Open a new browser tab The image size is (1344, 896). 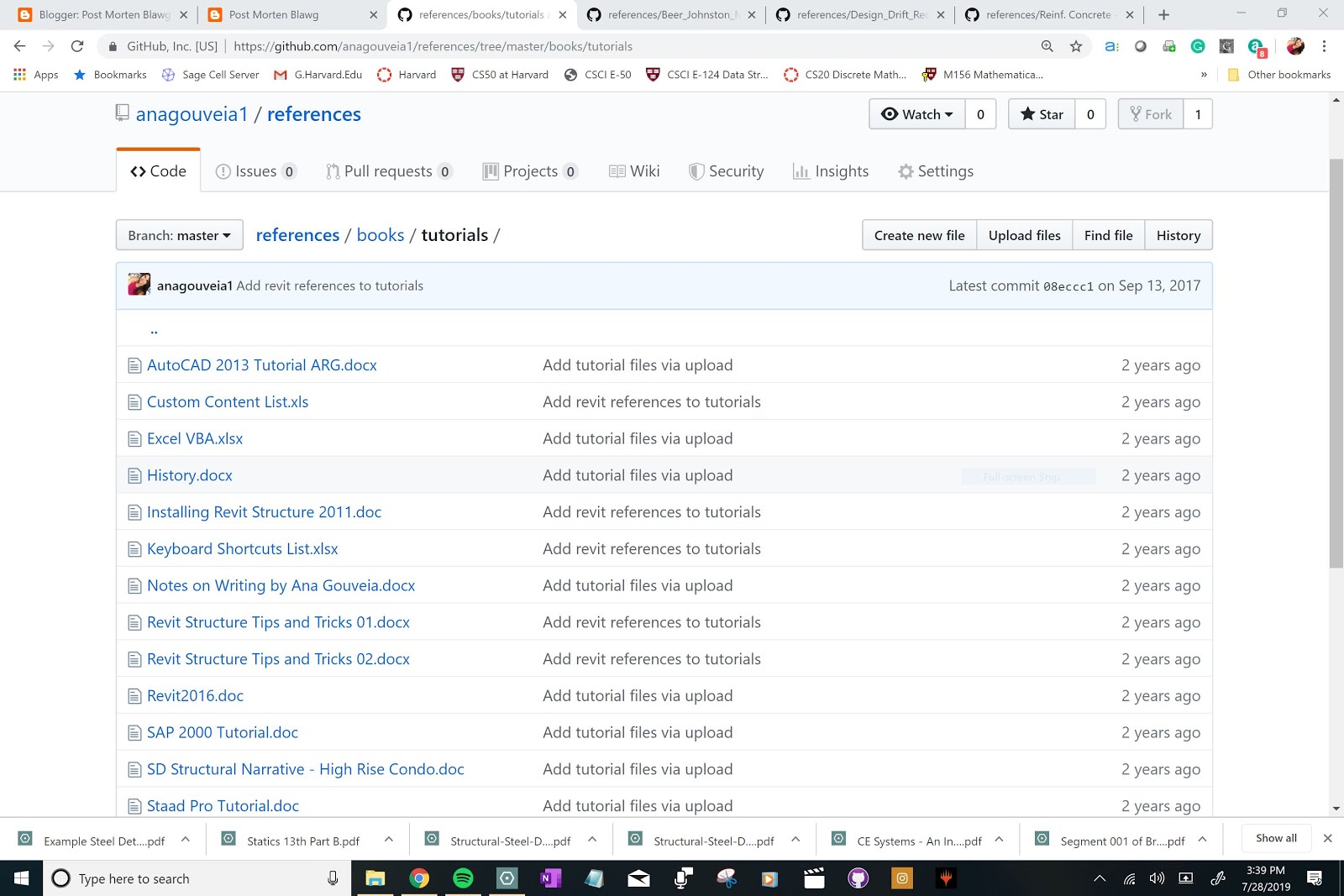[1163, 14]
